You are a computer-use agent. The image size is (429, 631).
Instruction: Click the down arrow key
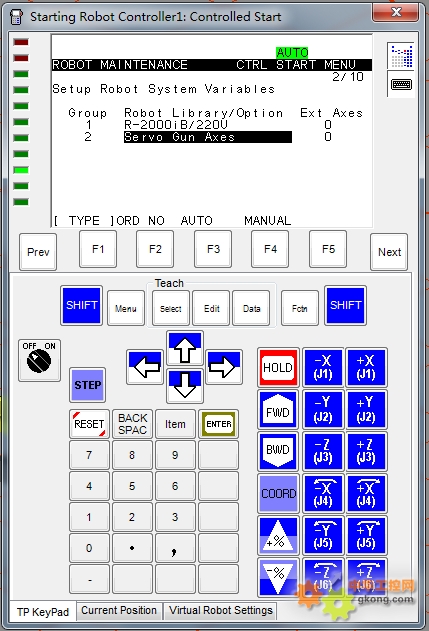[x=185, y=386]
